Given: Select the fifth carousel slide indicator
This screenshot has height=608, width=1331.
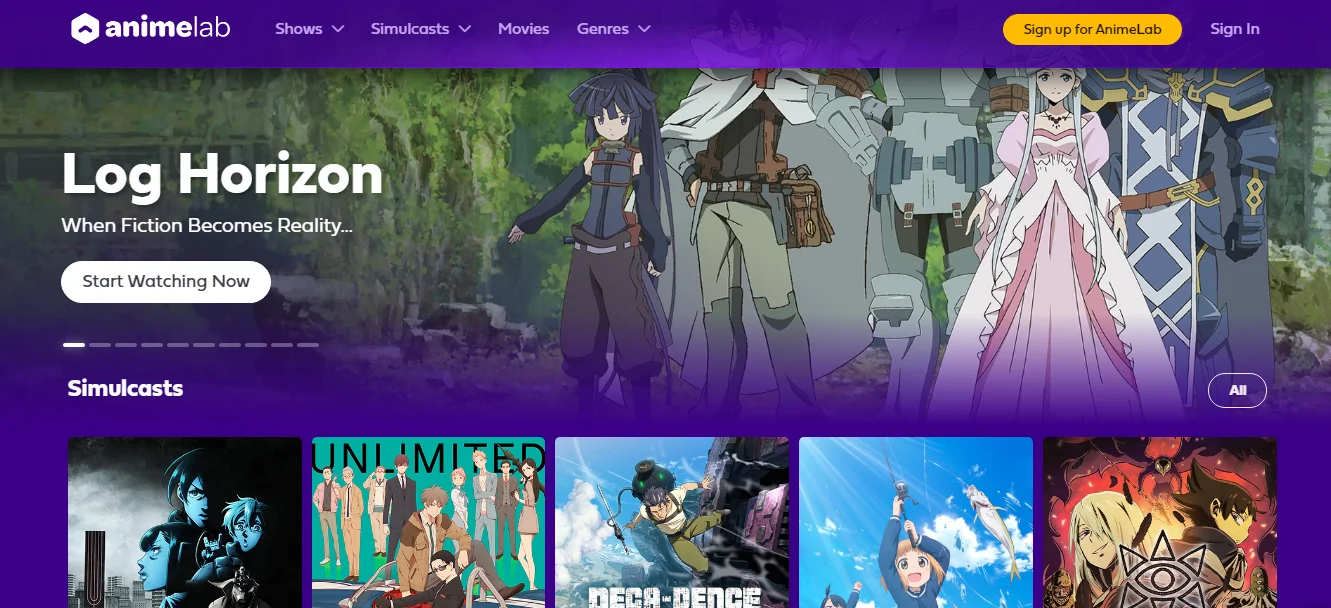Looking at the screenshot, I should [178, 345].
